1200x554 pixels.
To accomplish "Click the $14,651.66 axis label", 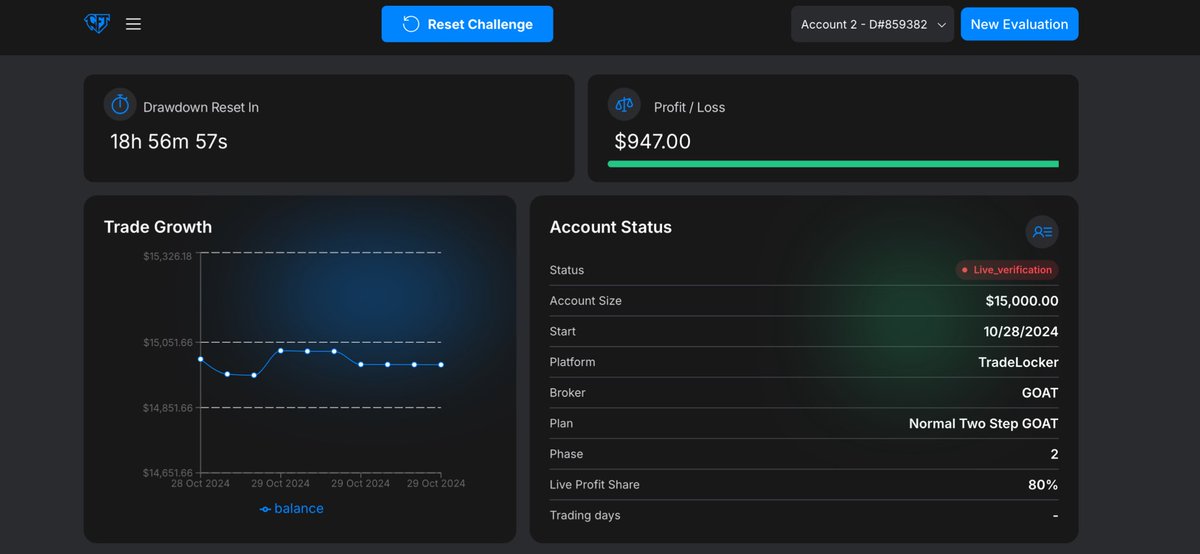I will 167,473.
